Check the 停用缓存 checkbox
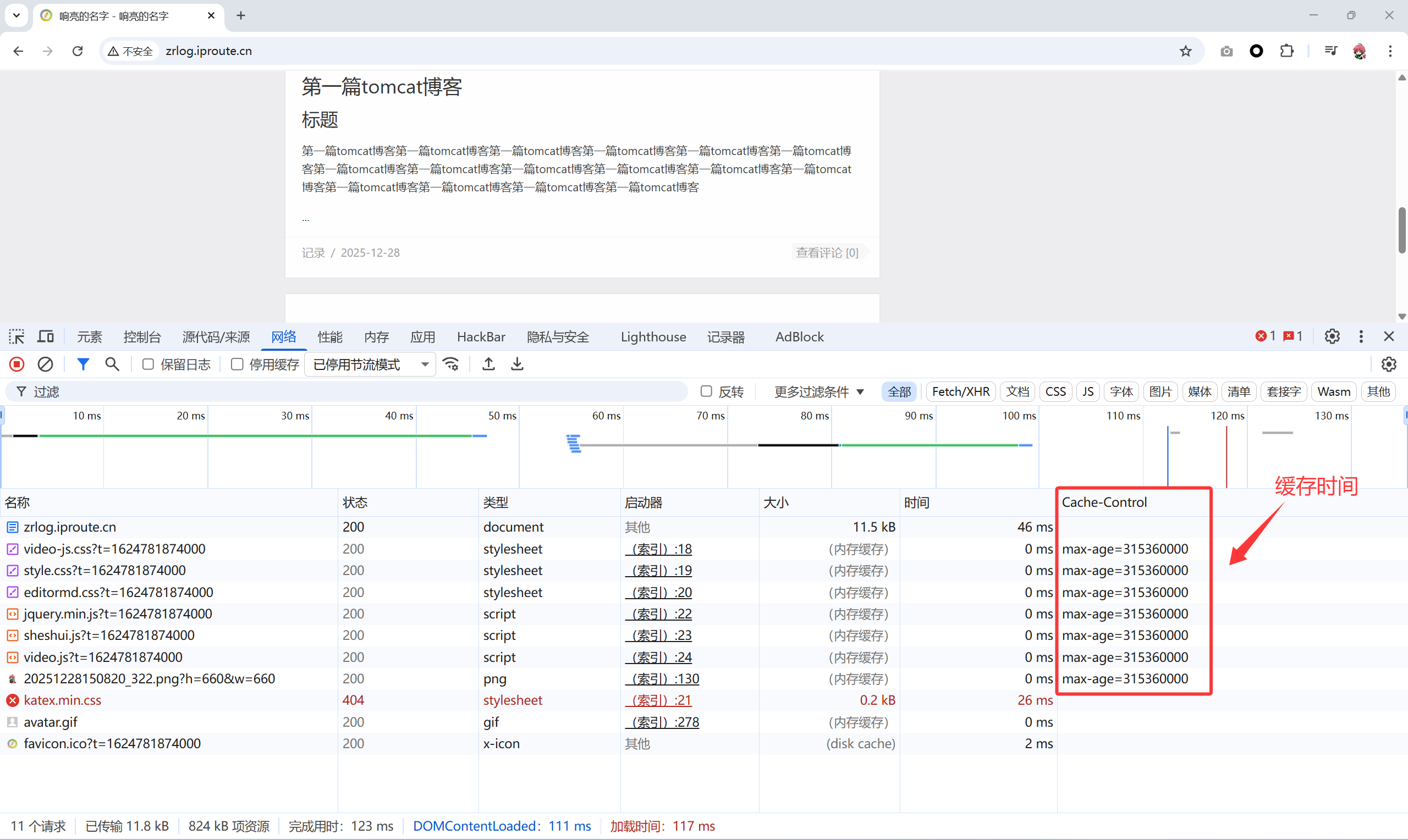 coord(237,364)
